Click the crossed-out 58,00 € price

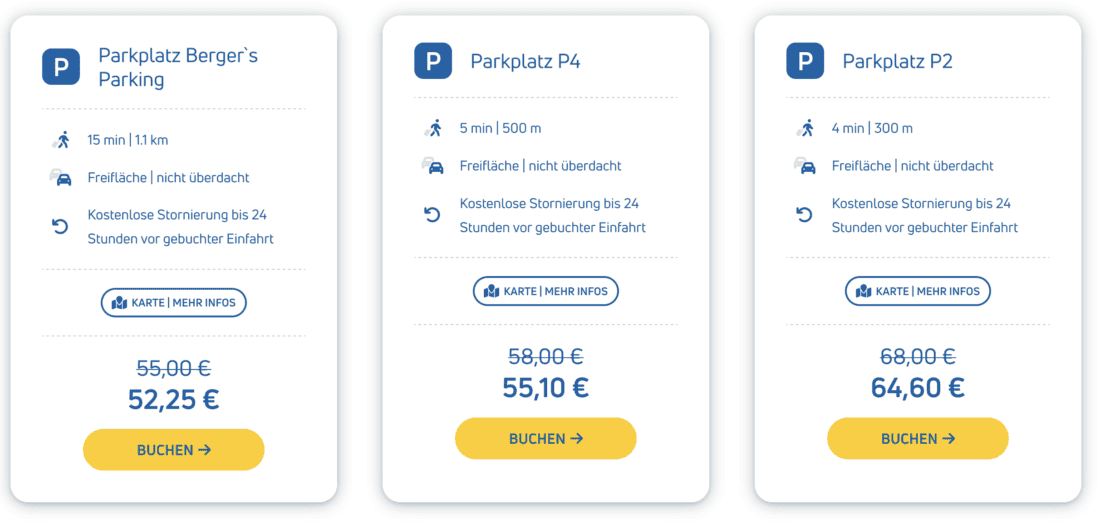coord(546,356)
